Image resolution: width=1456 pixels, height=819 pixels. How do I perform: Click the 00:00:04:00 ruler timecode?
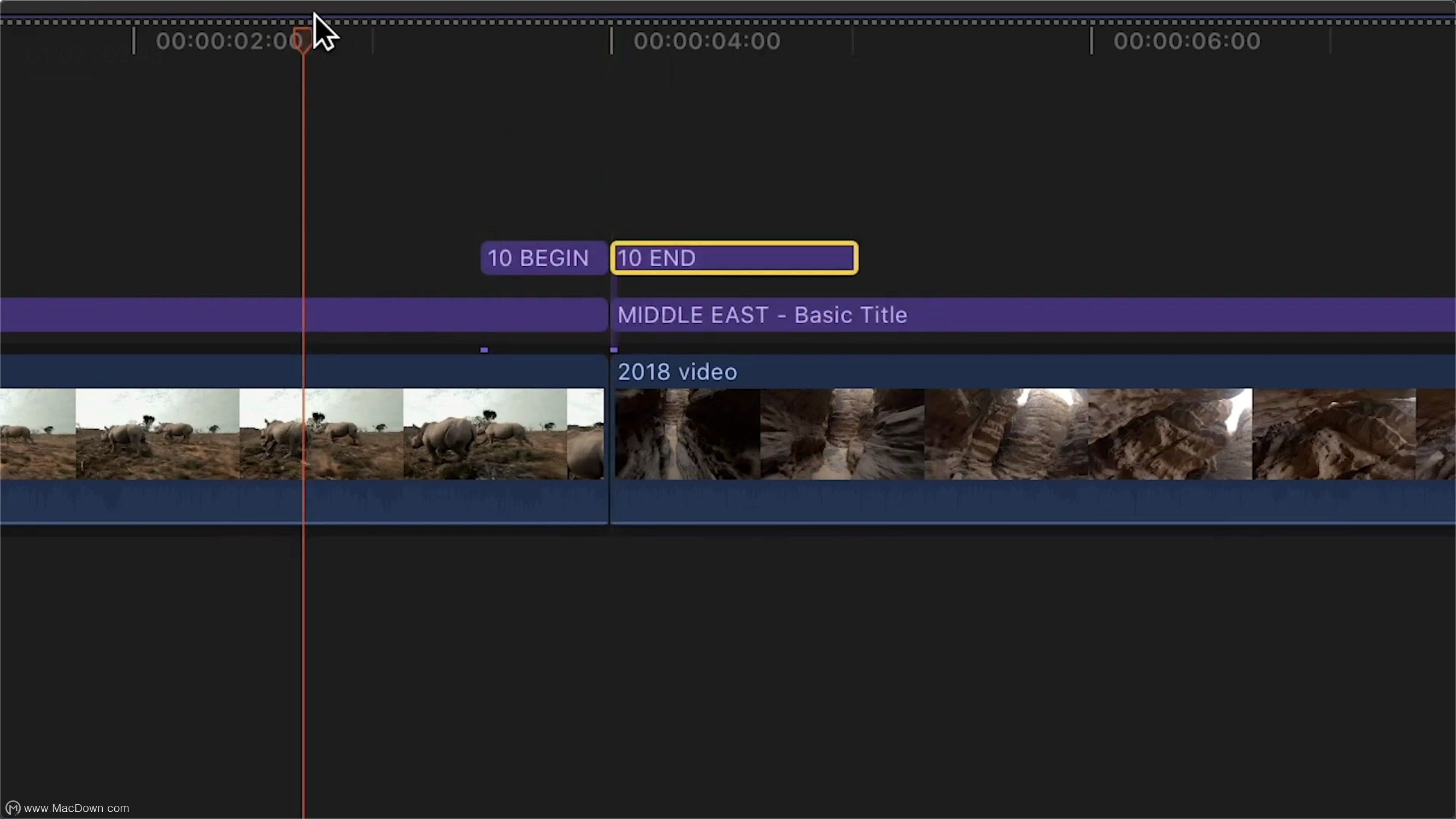(707, 41)
